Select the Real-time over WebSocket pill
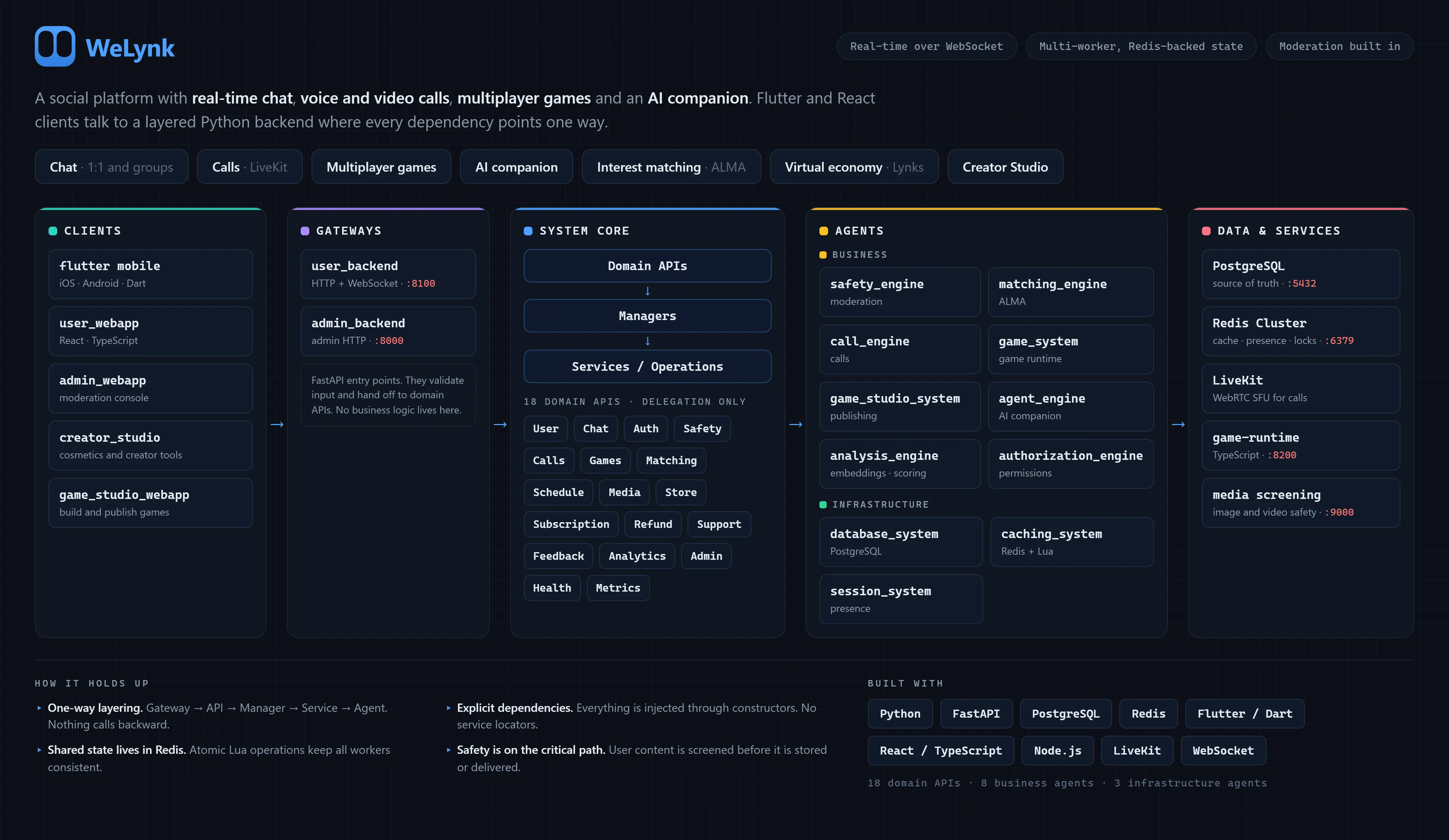This screenshot has width=1449, height=840. tap(926, 46)
